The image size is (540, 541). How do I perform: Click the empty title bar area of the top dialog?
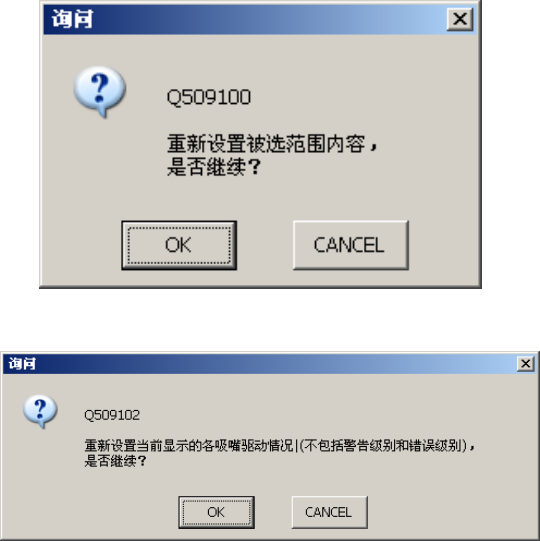tap(269, 19)
